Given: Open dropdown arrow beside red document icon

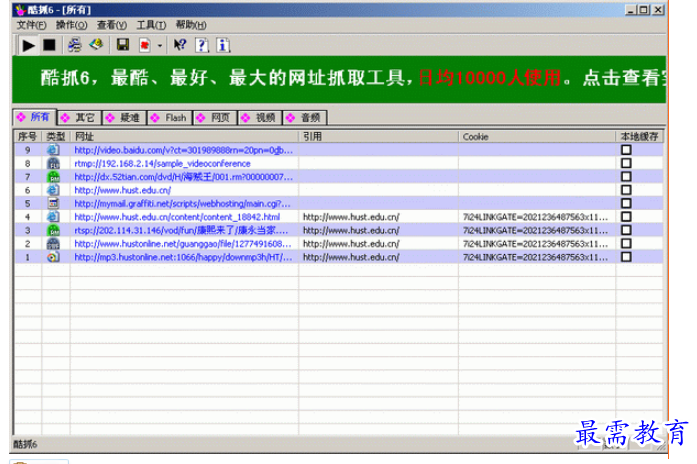Looking at the screenshot, I should 160,45.
